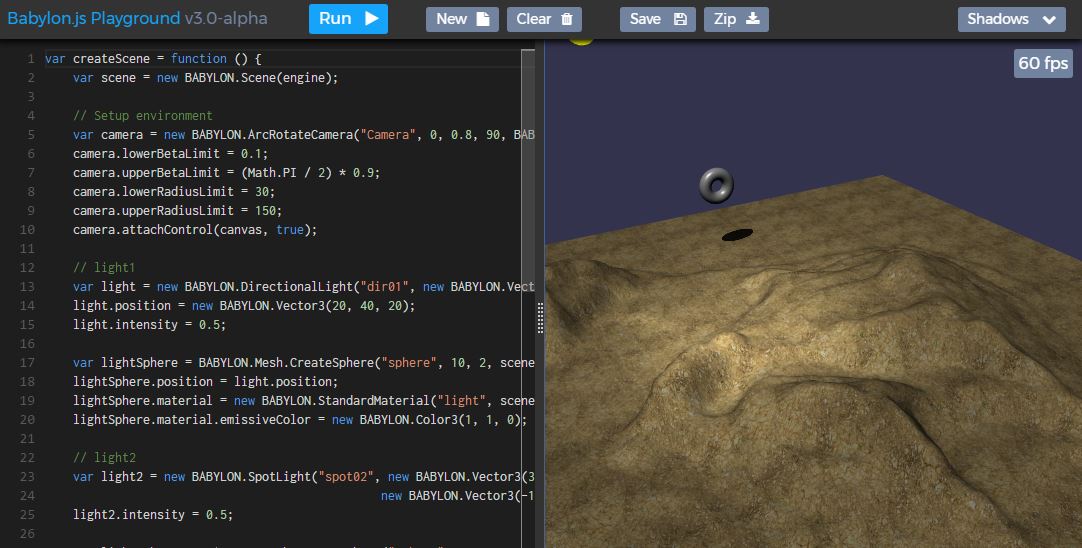This screenshot has height=548, width=1082.
Task: Click the "Camera" string literal
Action: 386,135
